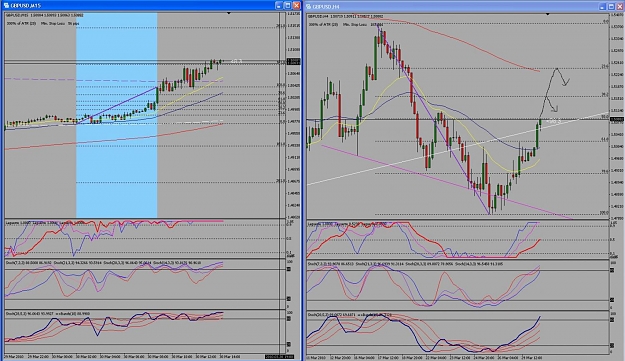Close the GBPUSD,M15 chart window
This screenshot has height=361, width=625.
tap(296, 6)
